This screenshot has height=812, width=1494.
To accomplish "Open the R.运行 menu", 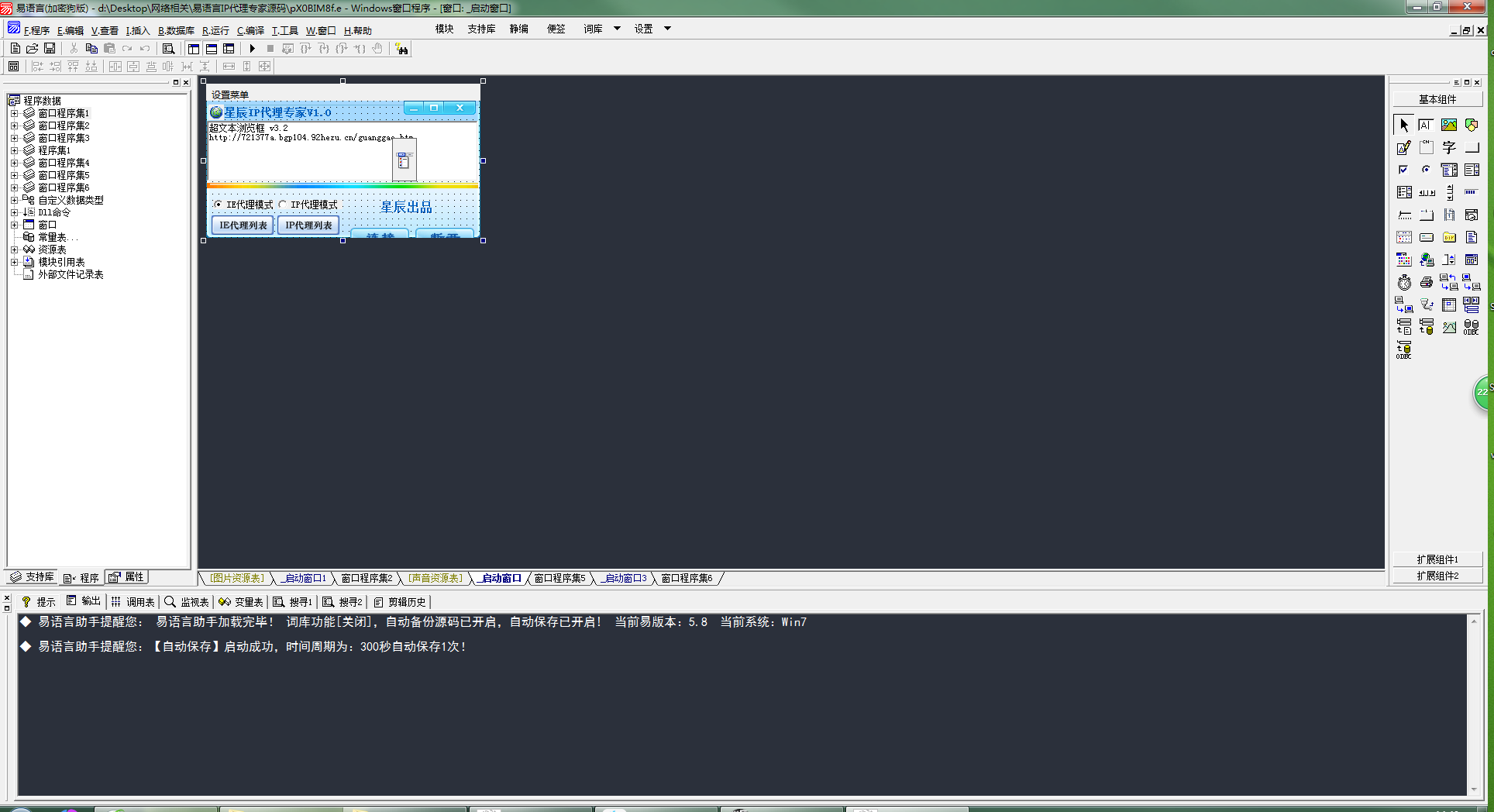I will [215, 30].
